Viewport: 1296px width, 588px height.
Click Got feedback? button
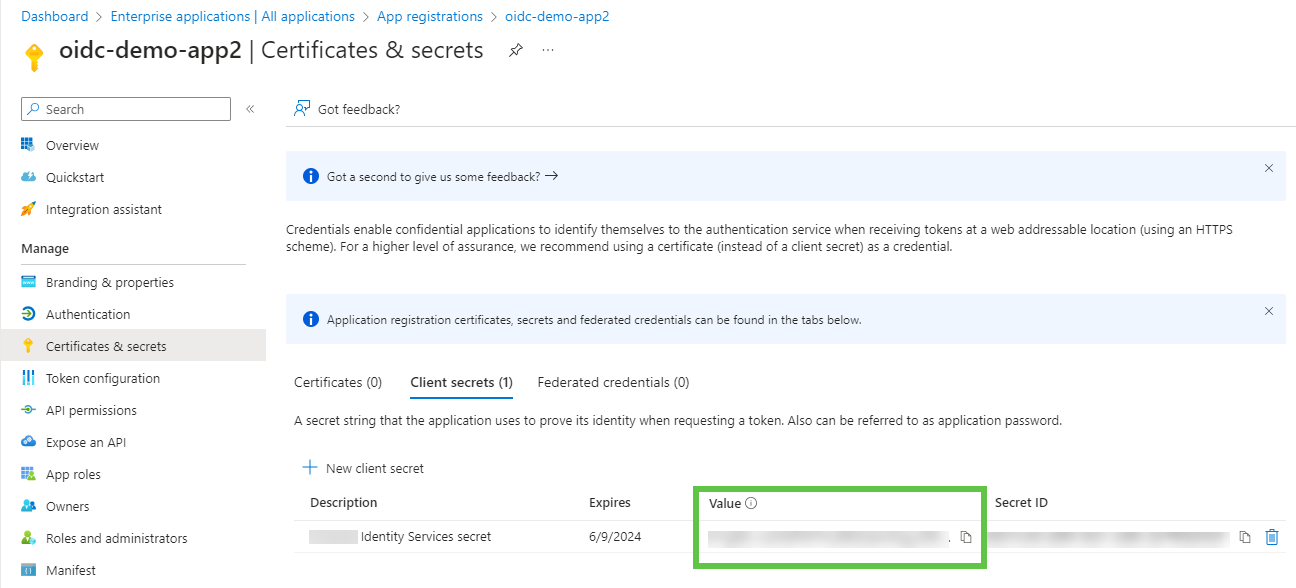pyautogui.click(x=347, y=109)
